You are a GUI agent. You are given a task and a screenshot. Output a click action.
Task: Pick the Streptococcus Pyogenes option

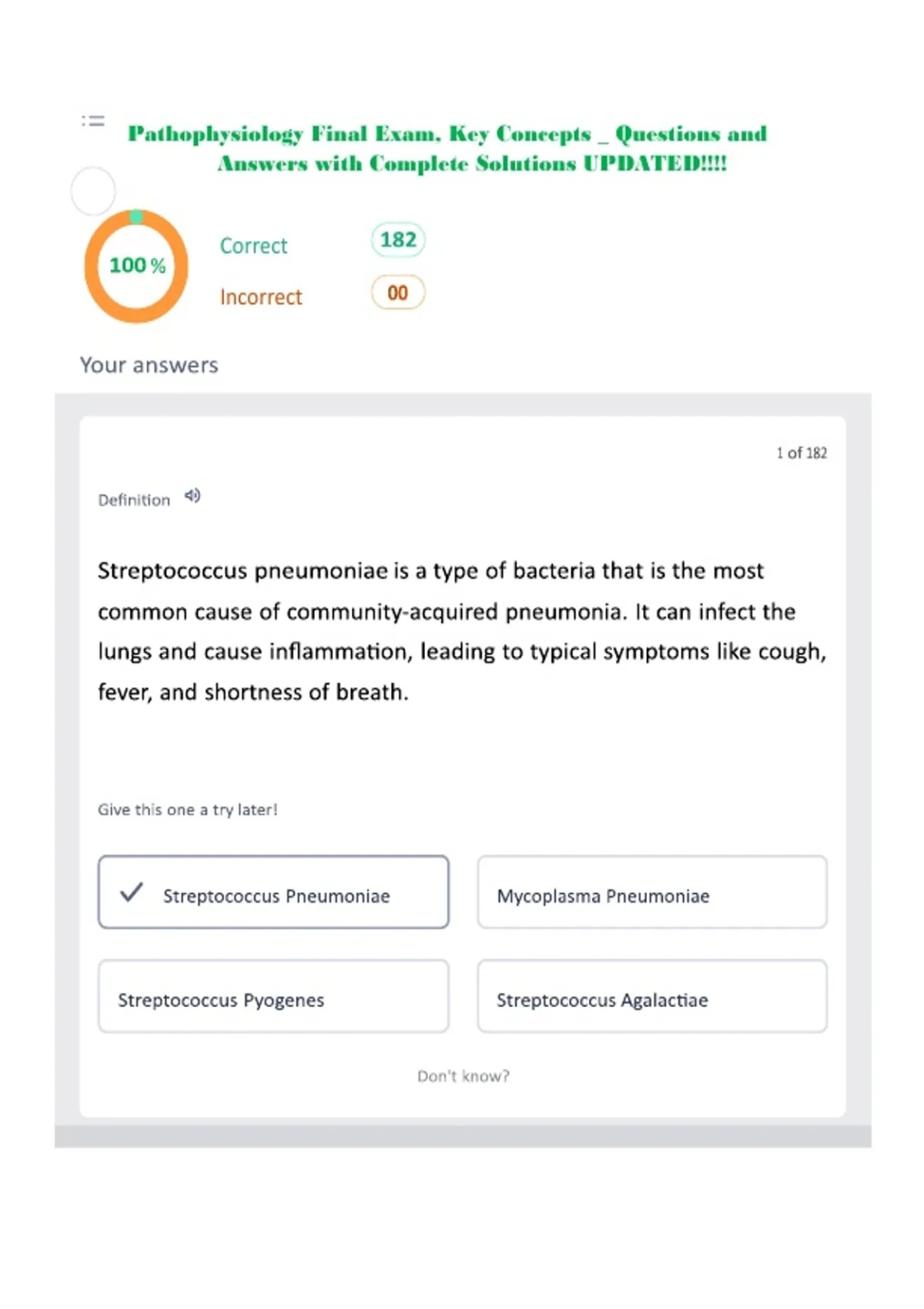tap(273, 996)
